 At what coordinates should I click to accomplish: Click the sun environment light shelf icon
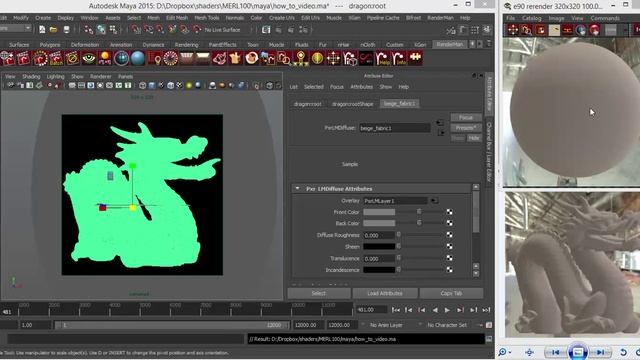(105, 58)
